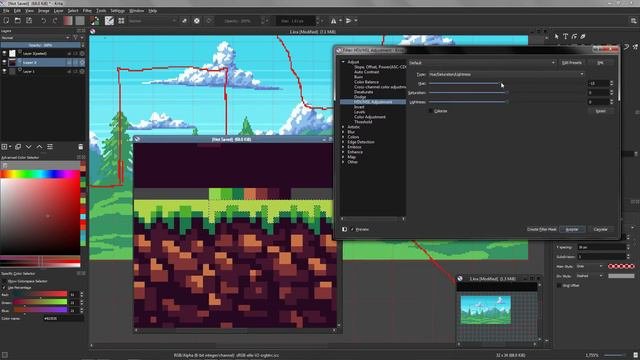The width and height of the screenshot is (640, 360).
Task: Select the Levels filter
Action: pos(359,112)
